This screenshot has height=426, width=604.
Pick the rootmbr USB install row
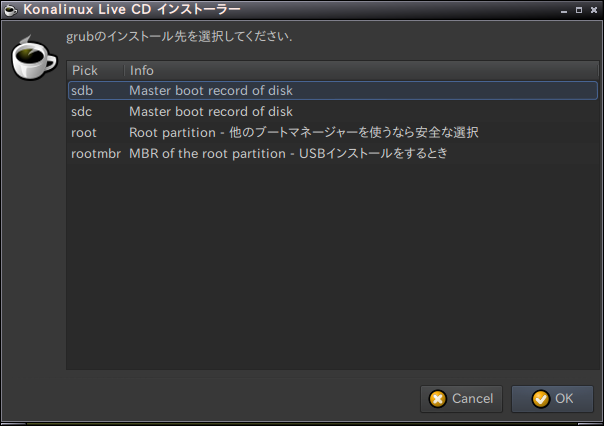[x=333, y=153]
